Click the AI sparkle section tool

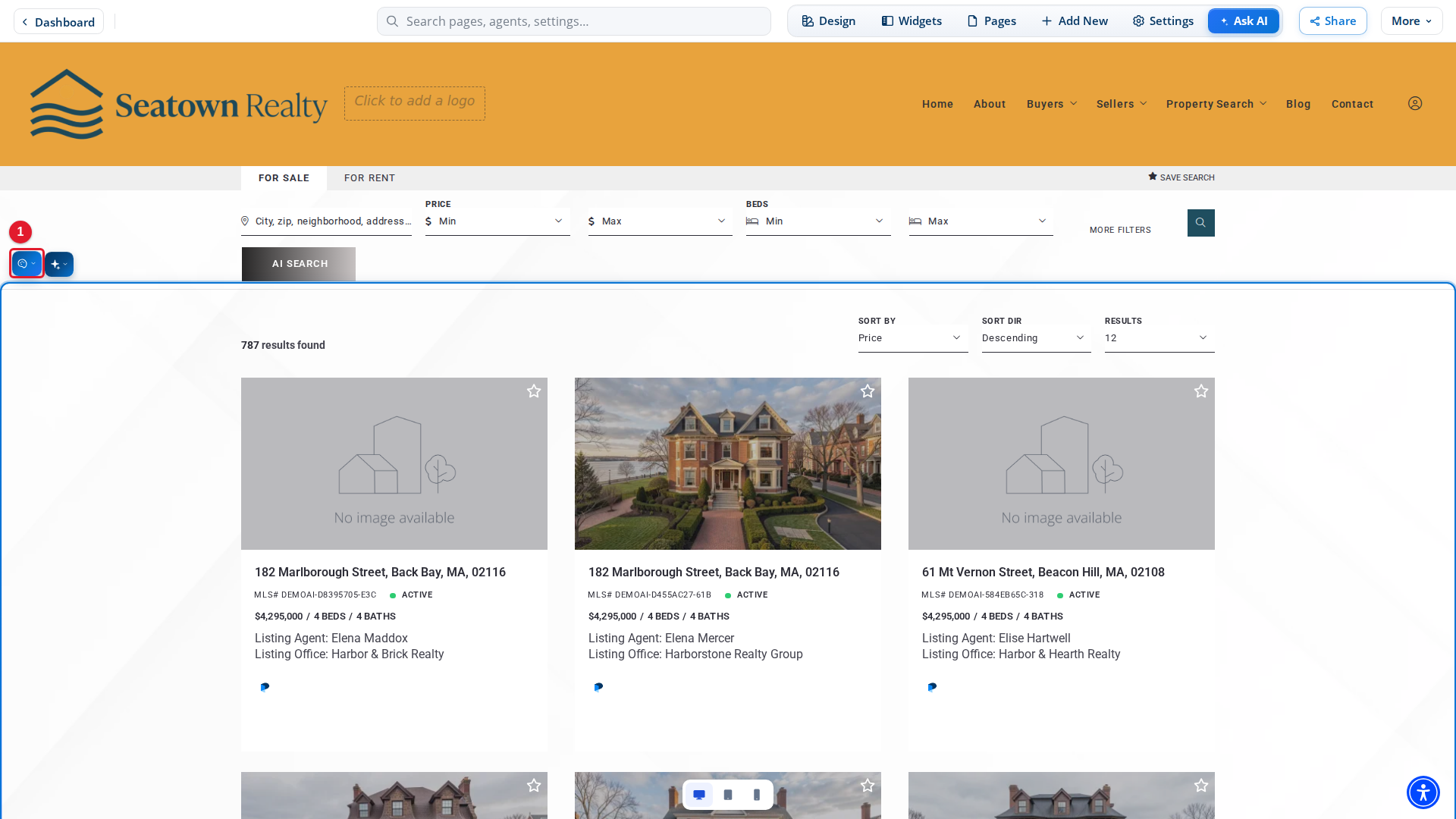(59, 264)
